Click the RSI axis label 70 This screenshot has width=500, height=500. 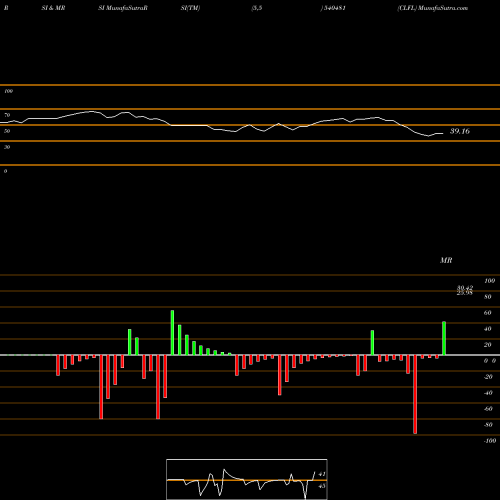click(x=7, y=115)
